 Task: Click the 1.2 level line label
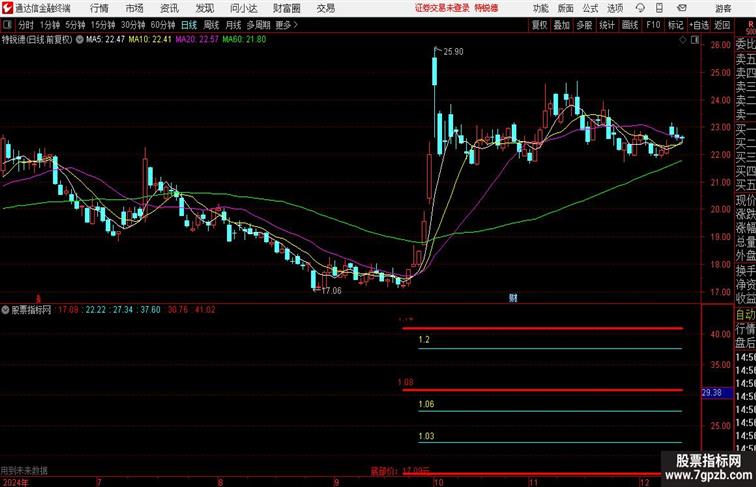(424, 339)
